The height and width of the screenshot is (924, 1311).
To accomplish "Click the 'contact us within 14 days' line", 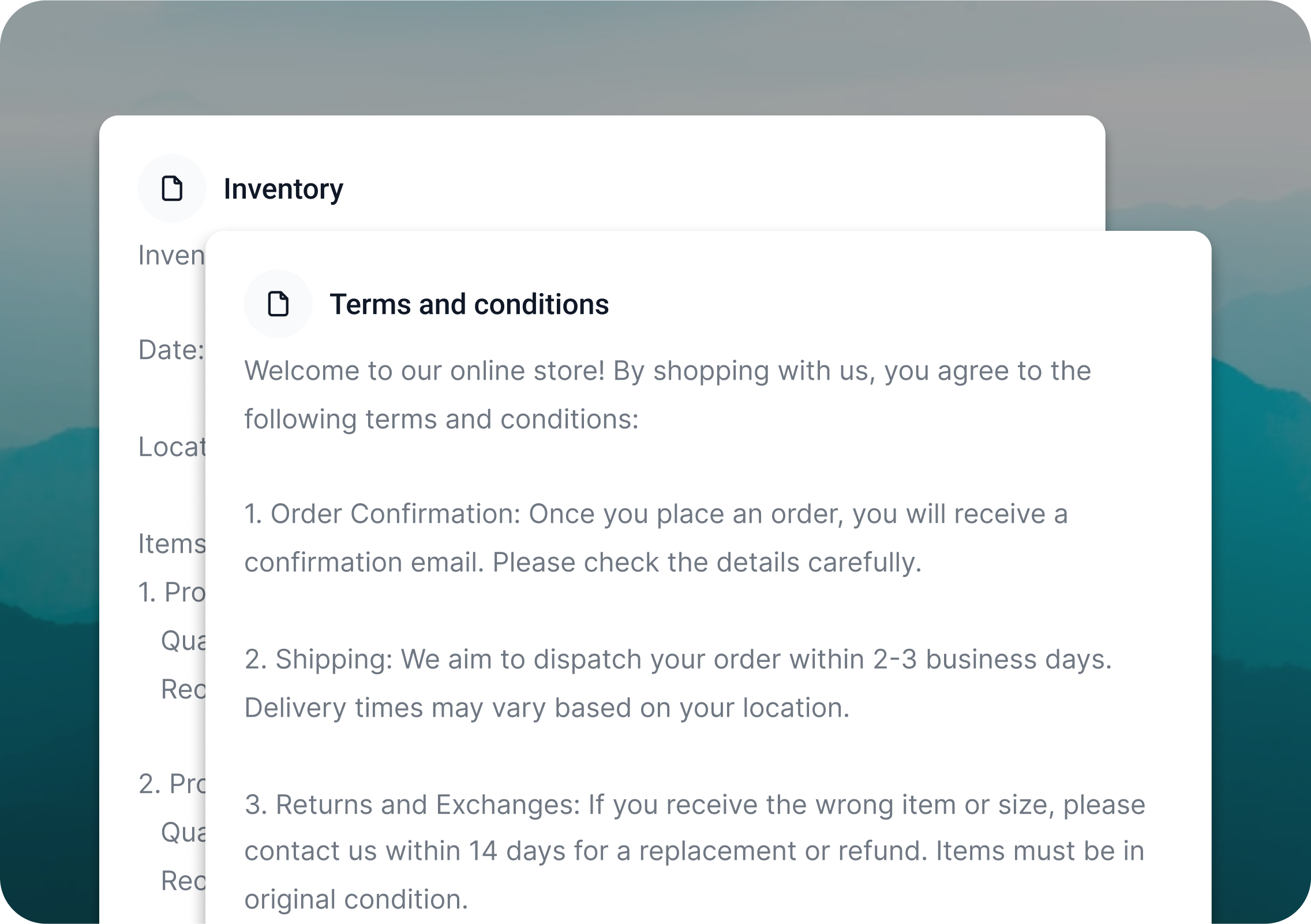I will [x=694, y=851].
